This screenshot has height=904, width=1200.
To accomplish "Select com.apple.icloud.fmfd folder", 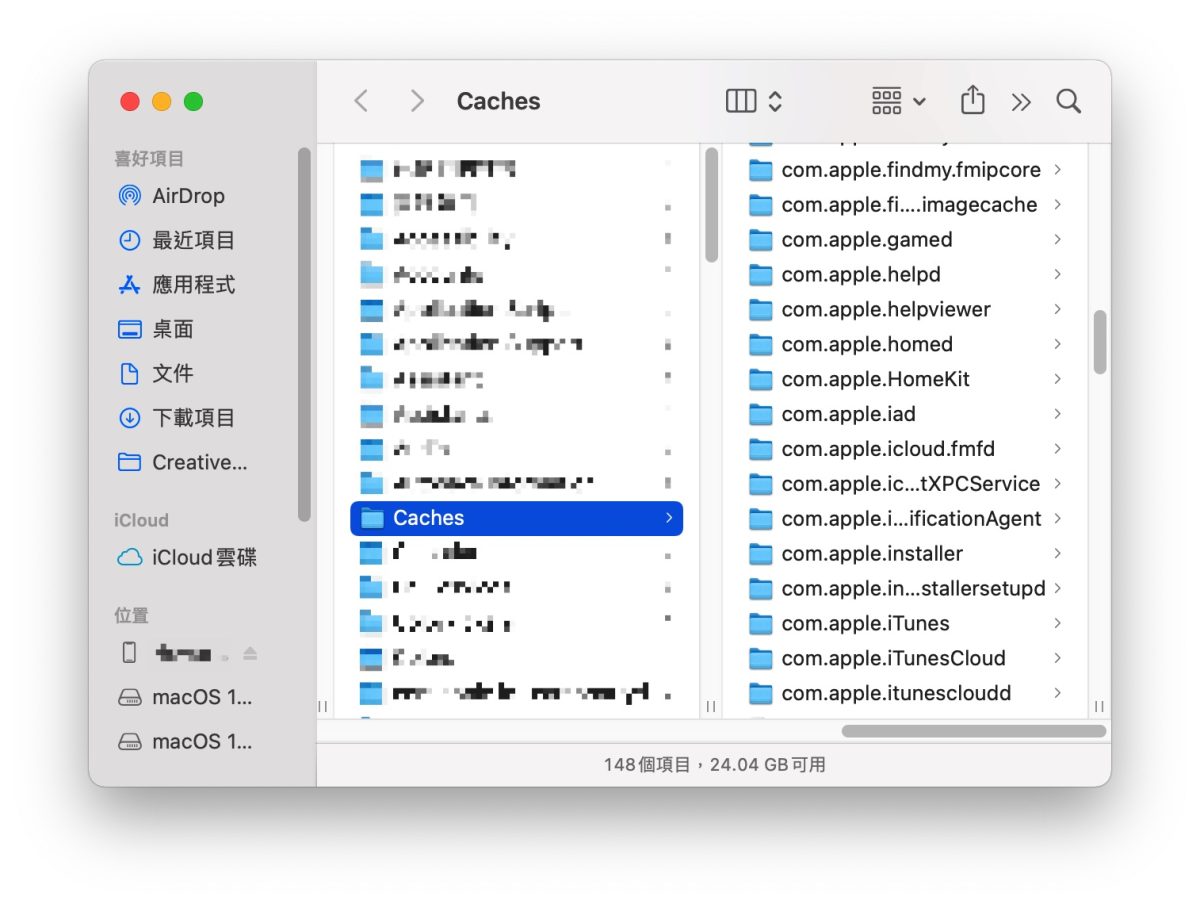I will tap(905, 449).
